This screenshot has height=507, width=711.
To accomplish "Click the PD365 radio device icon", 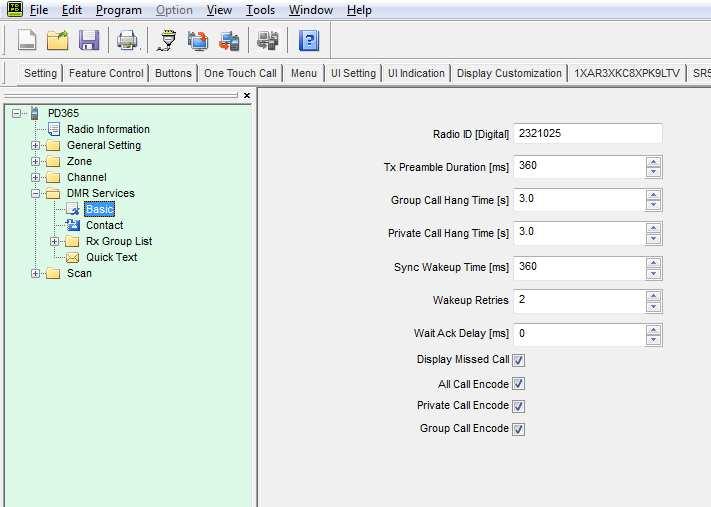I will (x=34, y=113).
